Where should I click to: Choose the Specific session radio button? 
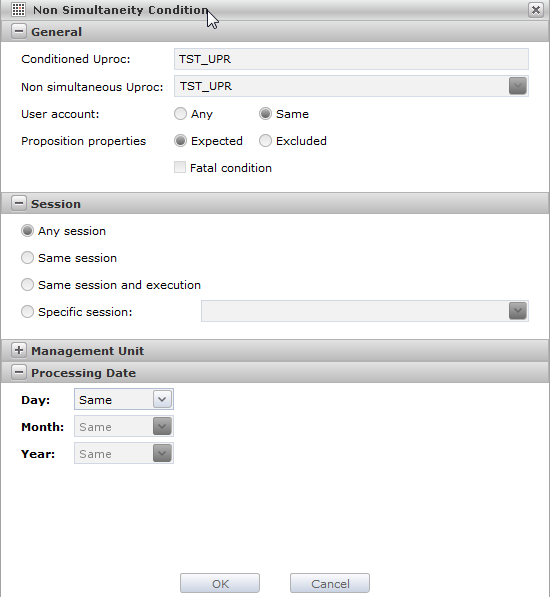27,312
